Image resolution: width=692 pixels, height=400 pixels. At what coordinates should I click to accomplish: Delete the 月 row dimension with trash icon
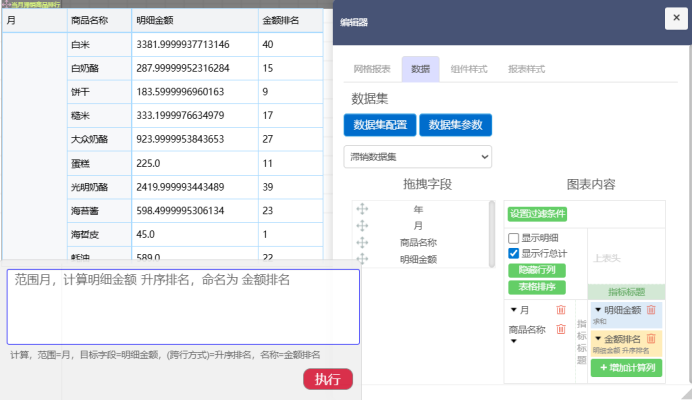pos(561,310)
